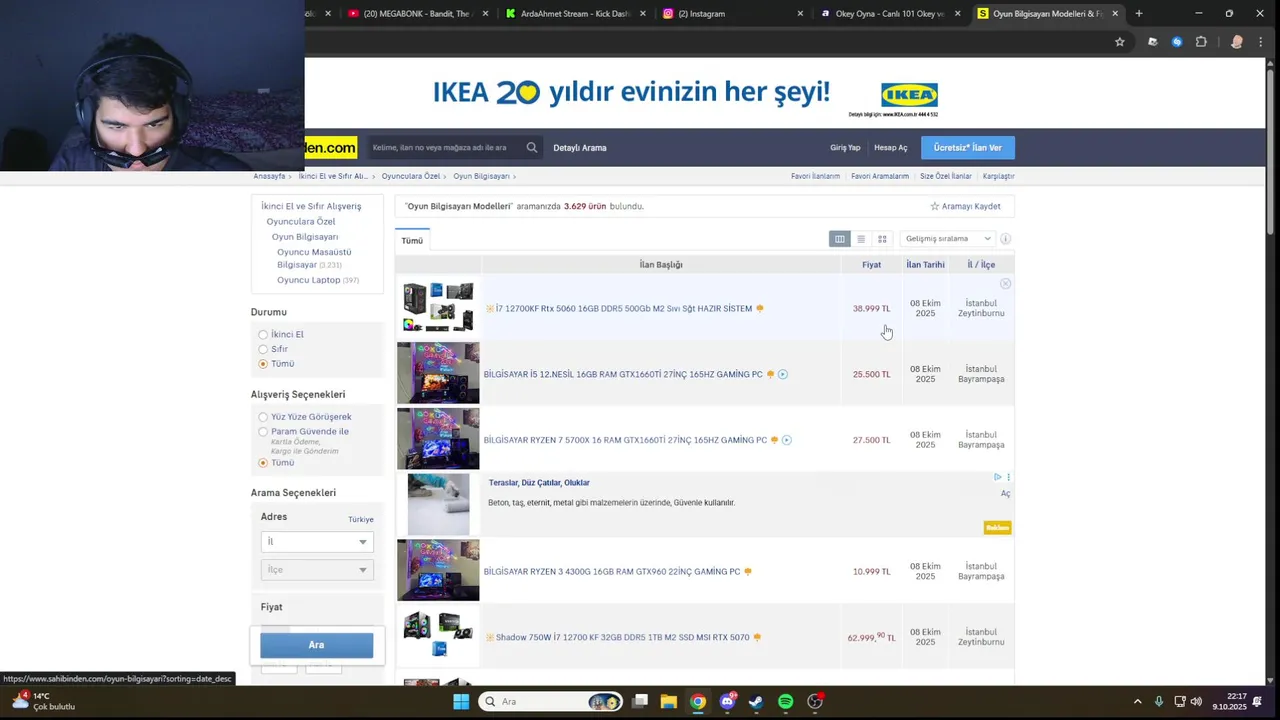Click the star icon beside Aramayı Kaydet
1280x720 pixels.
click(935, 206)
